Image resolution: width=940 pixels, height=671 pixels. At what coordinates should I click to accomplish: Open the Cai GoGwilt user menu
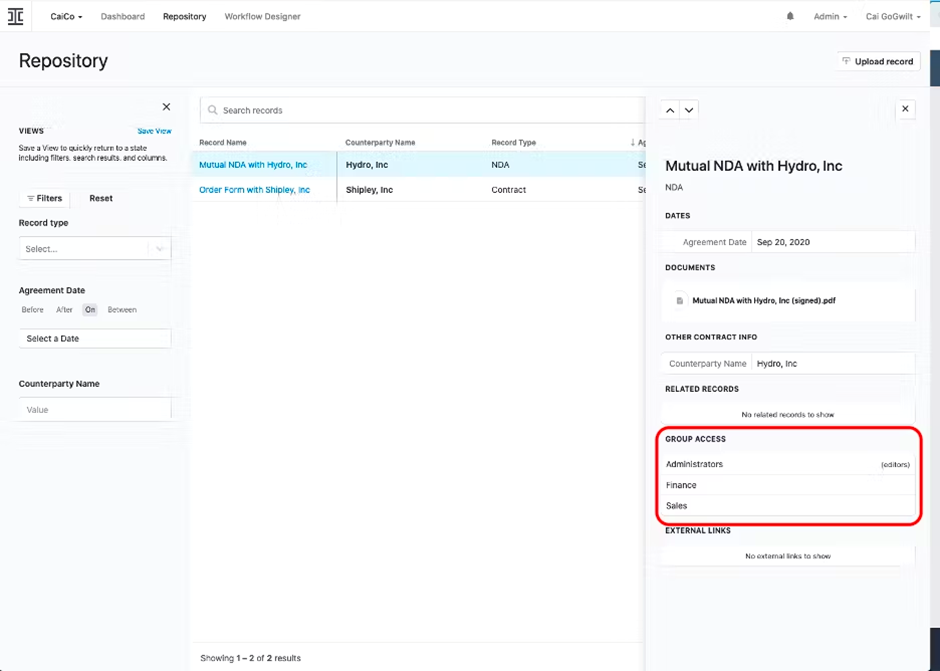[x=893, y=17]
